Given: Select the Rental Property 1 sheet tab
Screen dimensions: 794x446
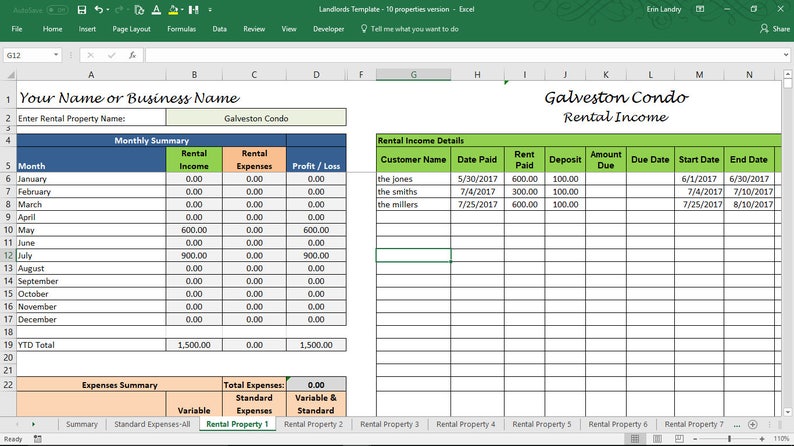Looking at the screenshot, I should 237,424.
